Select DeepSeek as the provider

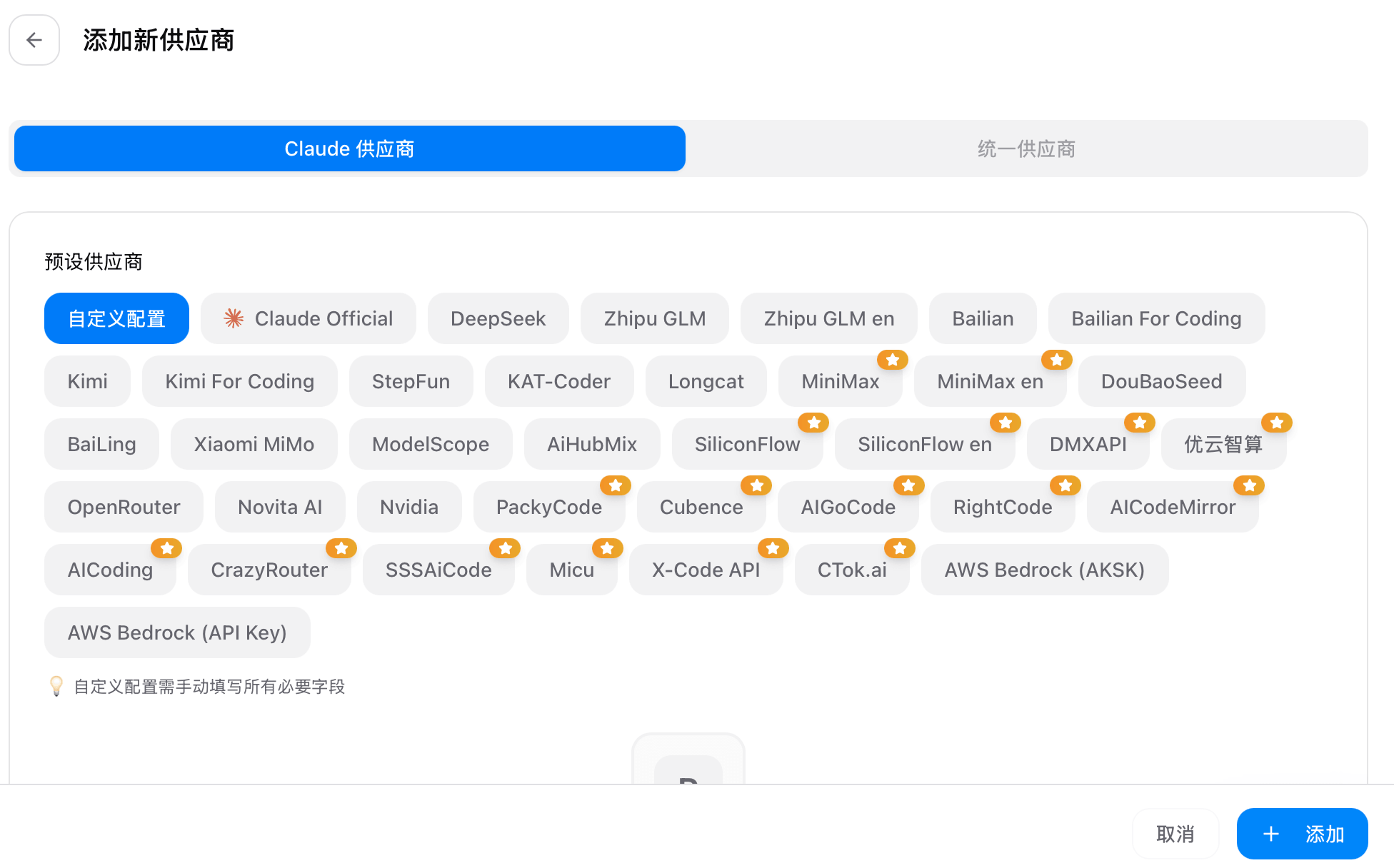(498, 318)
